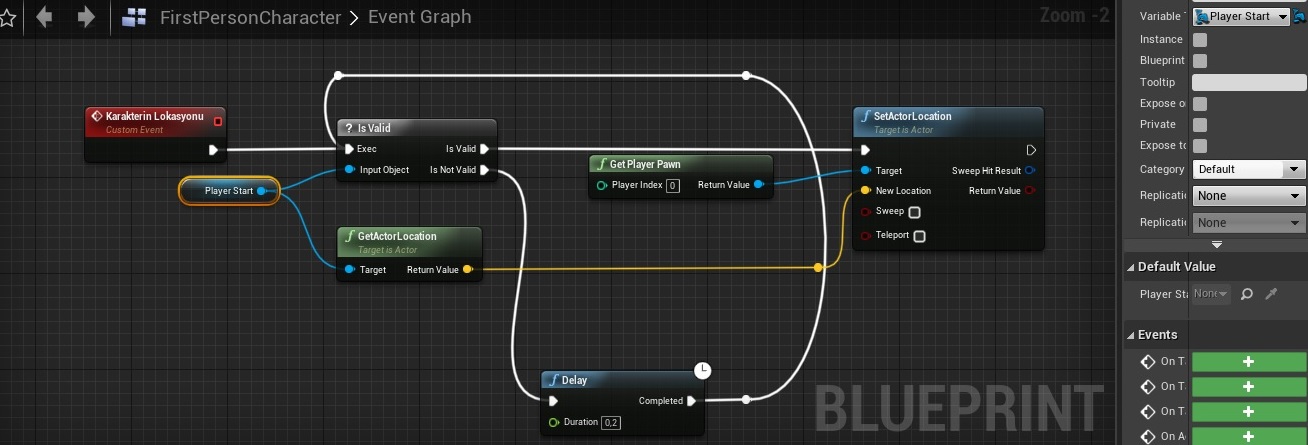The width and height of the screenshot is (1308, 445).
Task: Click exec input pin on SetActorLocation
Action: point(866,150)
